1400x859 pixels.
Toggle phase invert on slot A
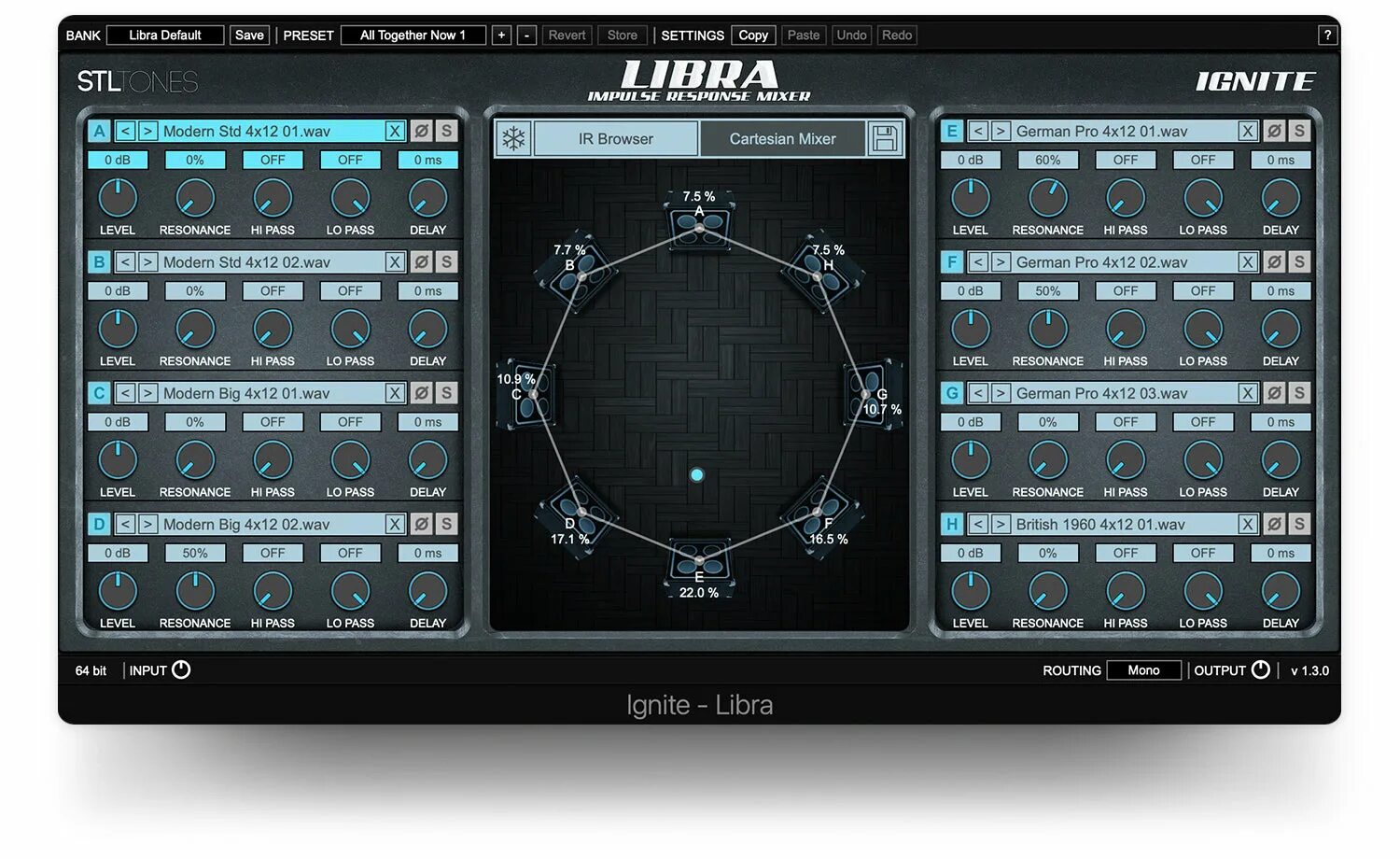coord(421,132)
